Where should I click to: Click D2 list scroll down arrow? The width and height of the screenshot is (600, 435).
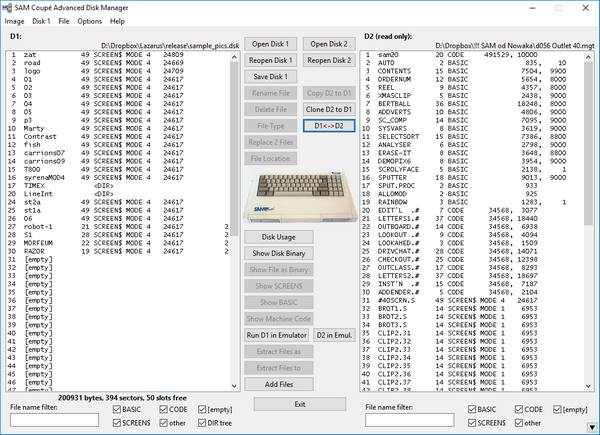(589, 386)
